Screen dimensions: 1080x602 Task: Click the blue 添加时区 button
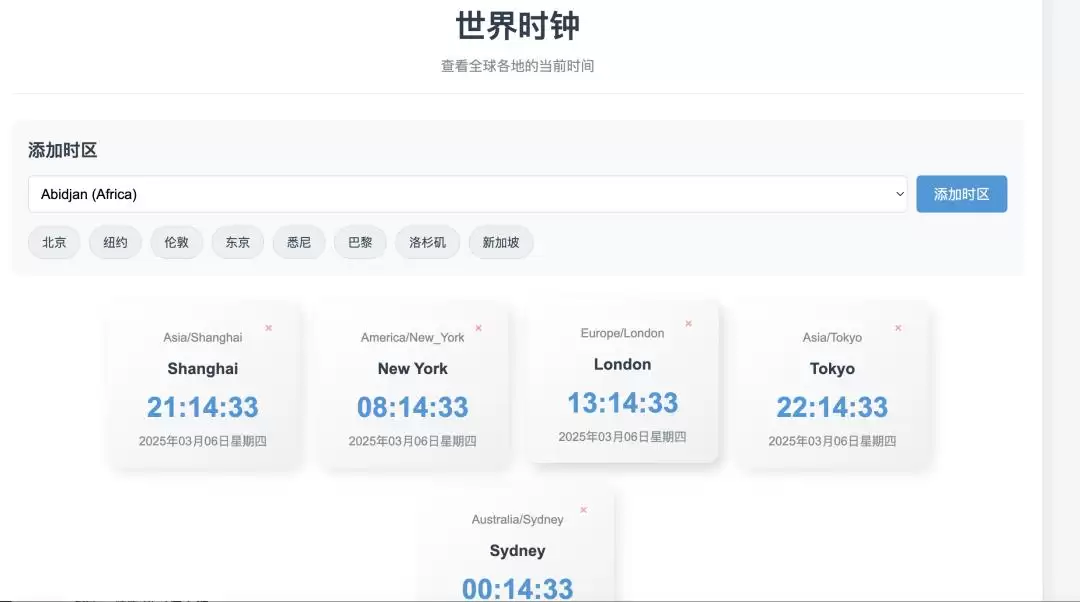pyautogui.click(x=962, y=194)
